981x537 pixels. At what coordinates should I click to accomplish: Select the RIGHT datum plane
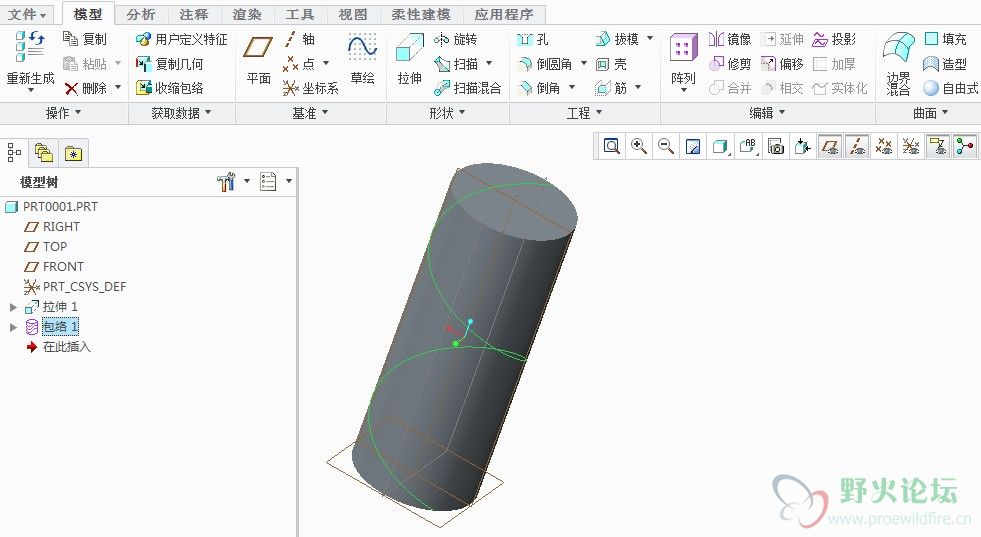52,227
